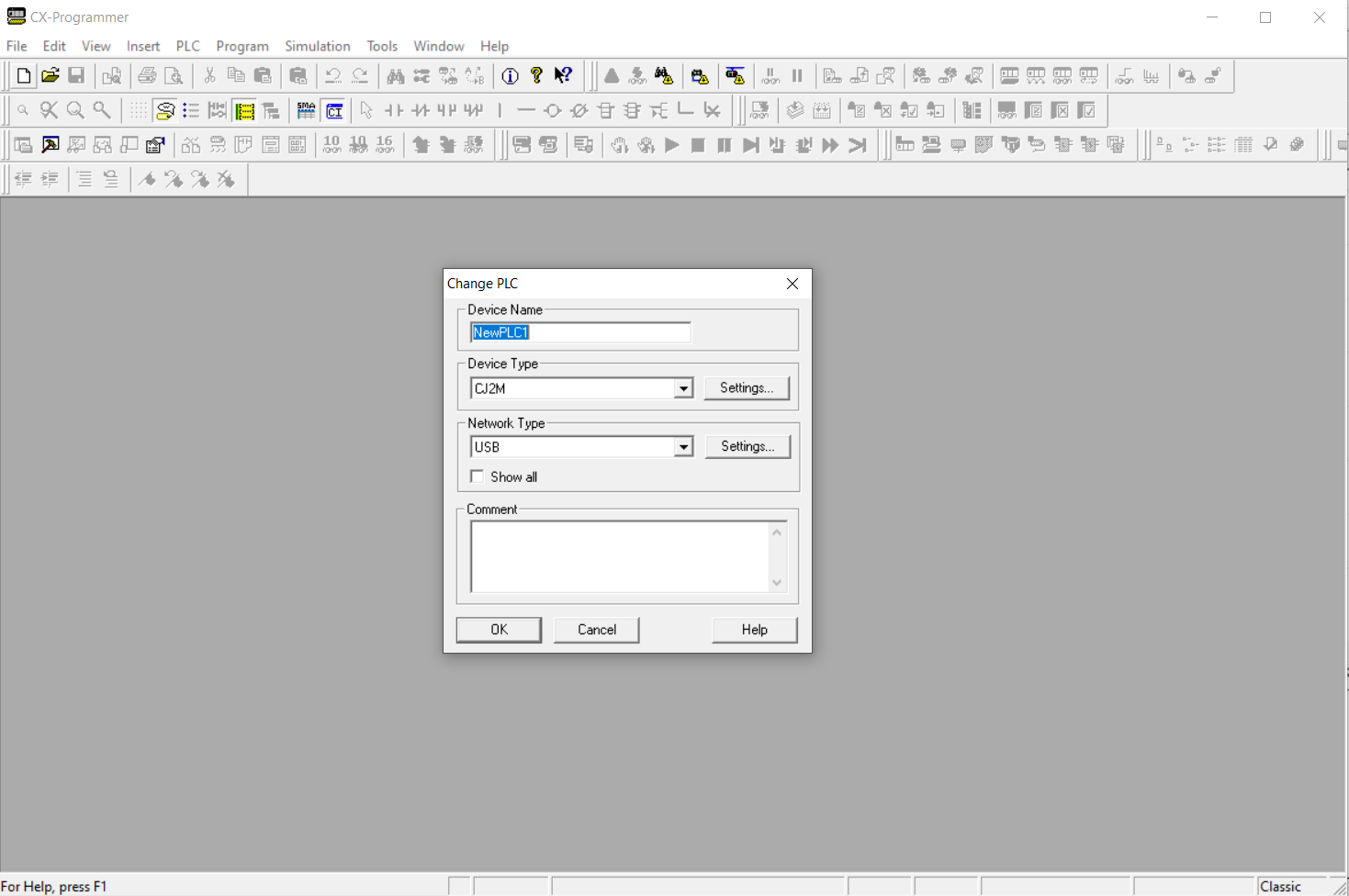The image size is (1349, 896).
Task: Click the Print printer icon
Action: (x=147, y=76)
